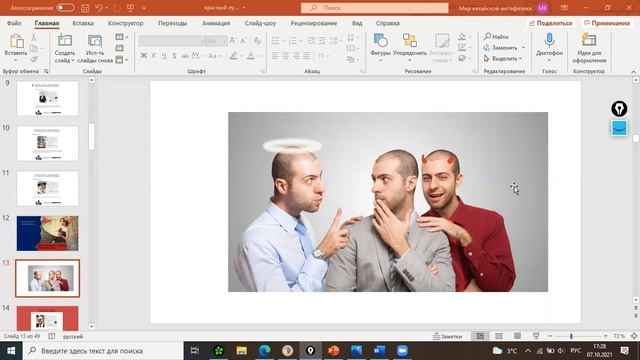This screenshot has height=360, width=640.
Task: Collapse the ribbon with the chevron
Action: 633,72
